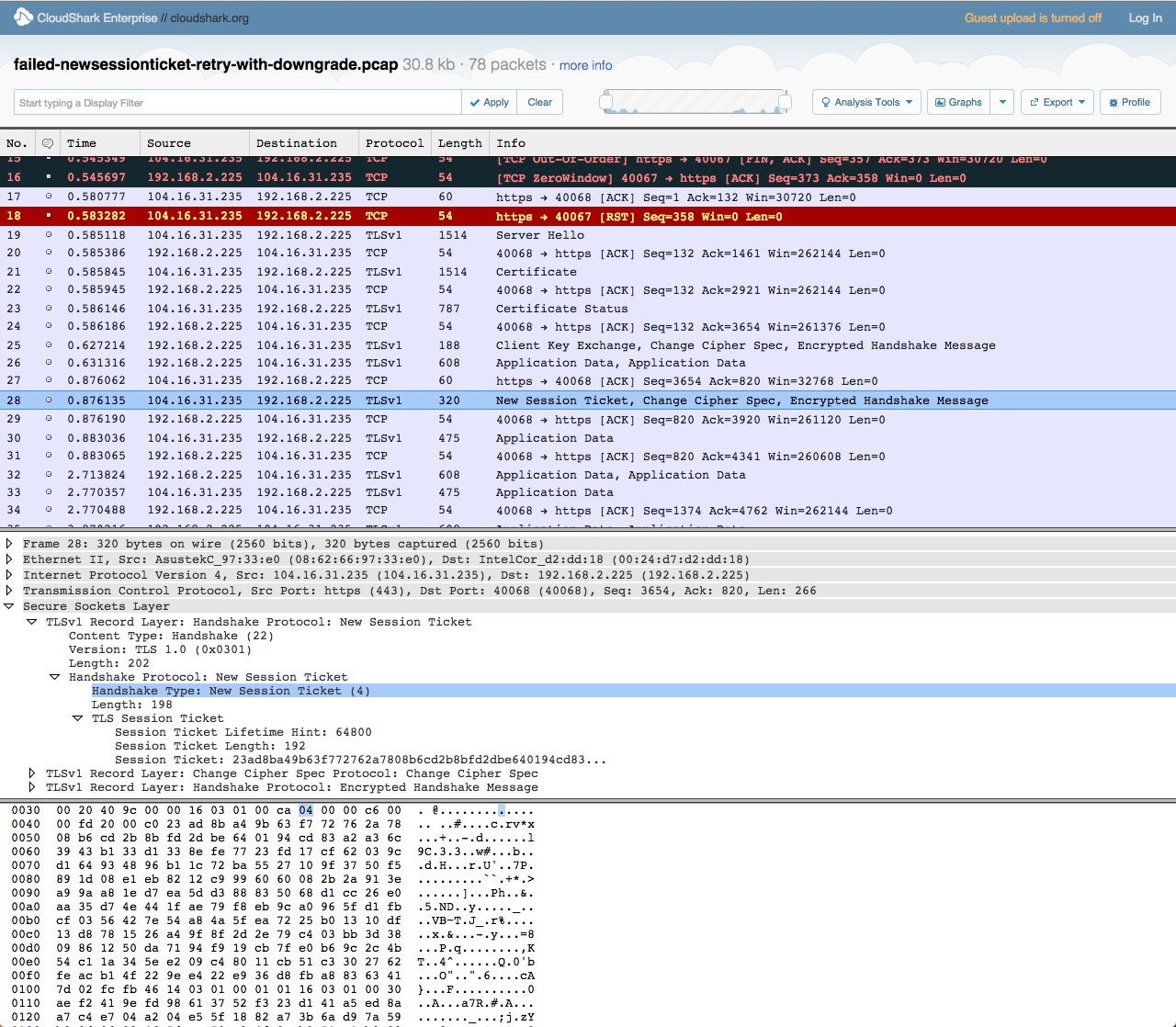Expand TLSv1 Encrypted Handshake Message record layer
1176x1027 pixels.
pos(32,787)
